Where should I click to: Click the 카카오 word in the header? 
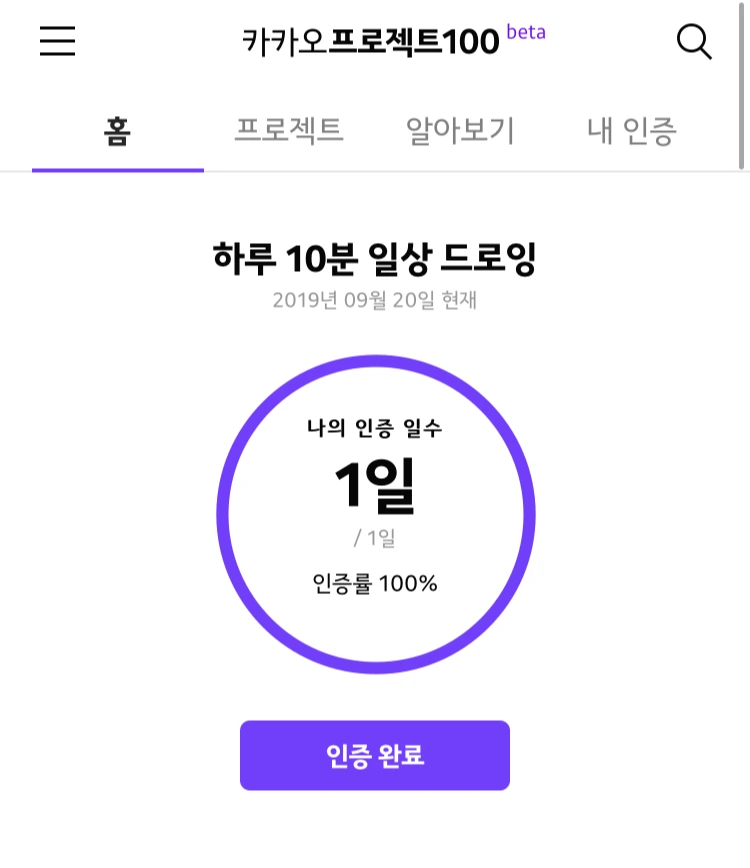(285, 42)
